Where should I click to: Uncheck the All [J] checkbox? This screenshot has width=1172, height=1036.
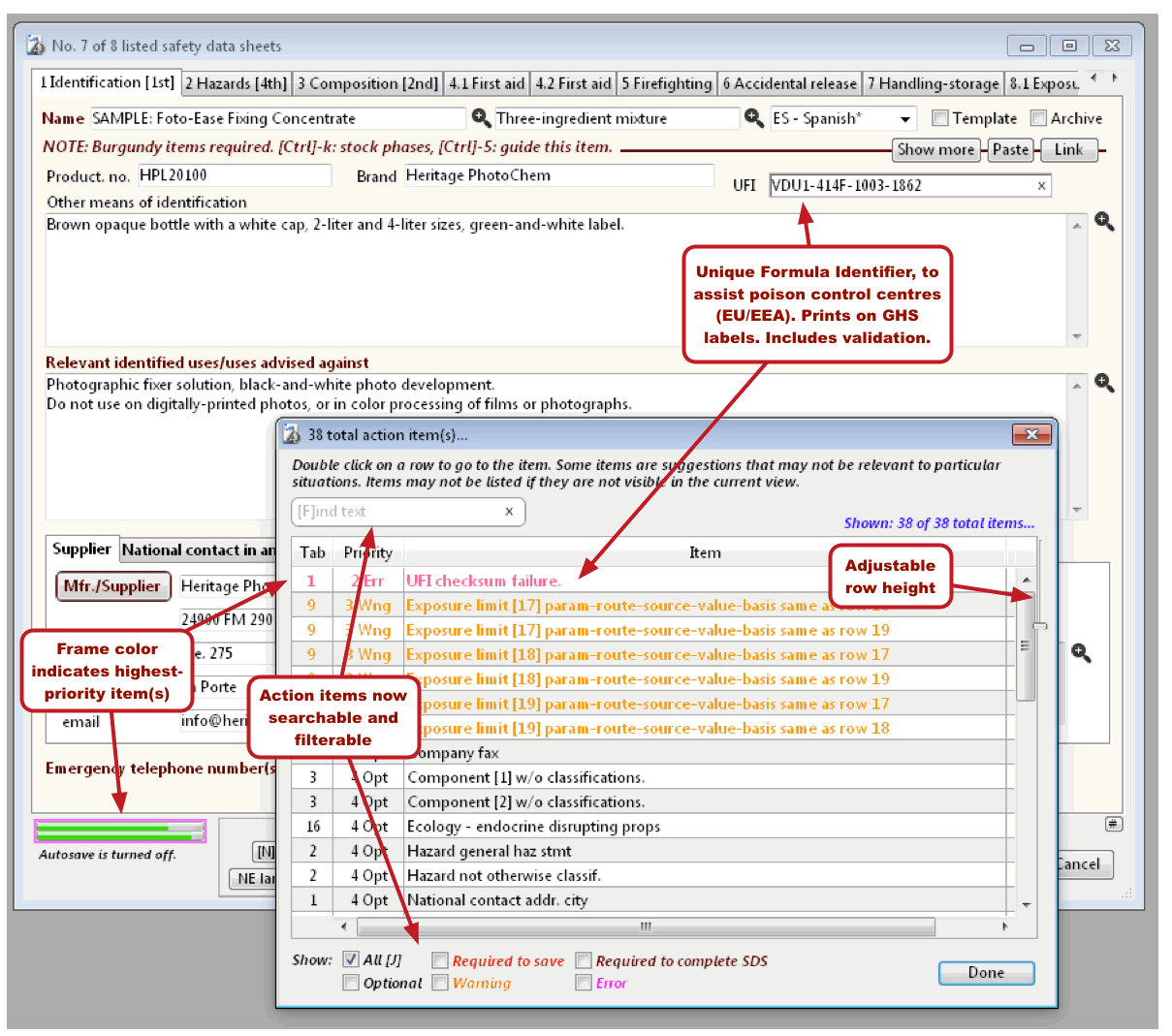tap(351, 959)
